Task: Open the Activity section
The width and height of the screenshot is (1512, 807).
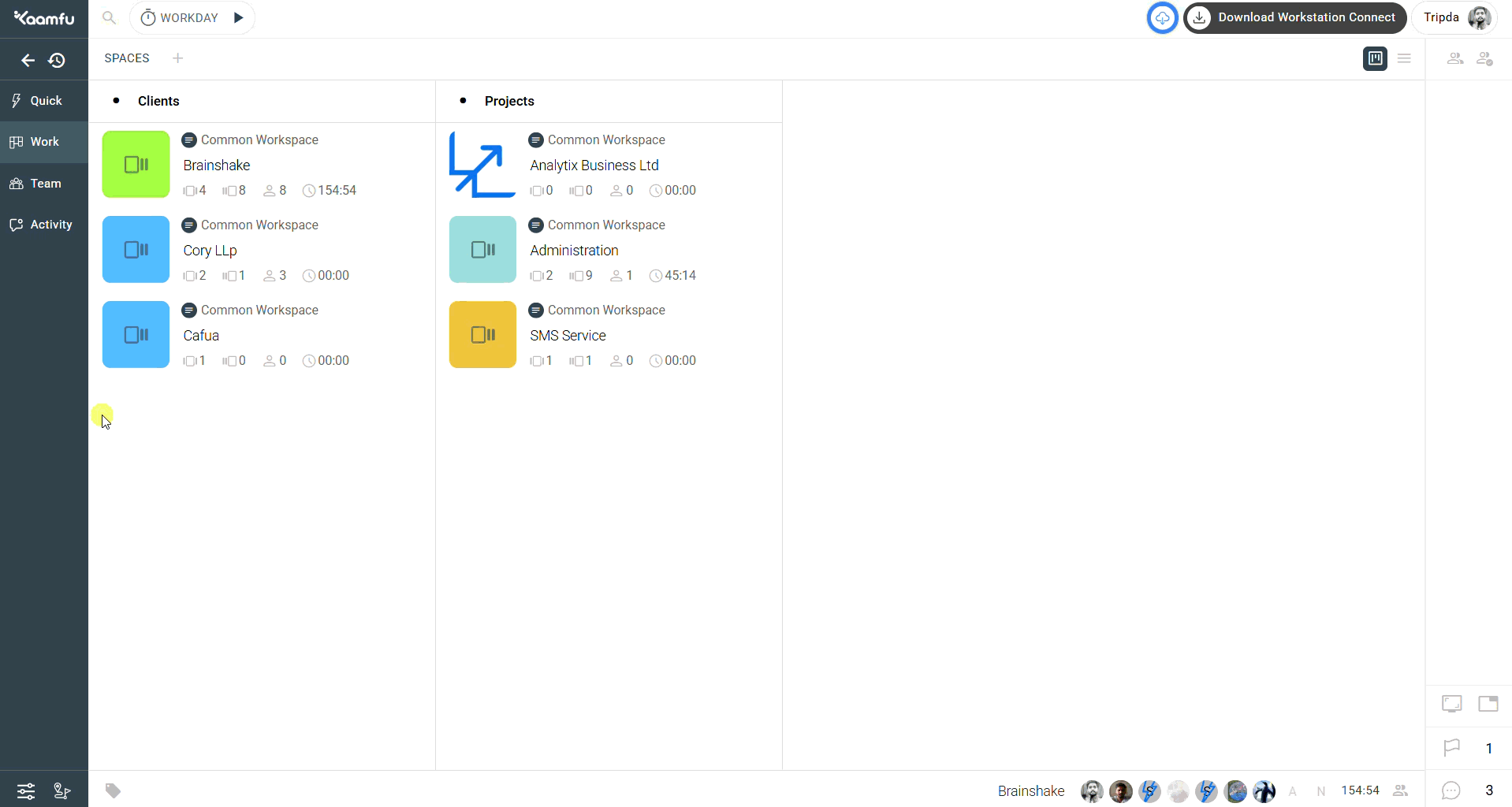Action: 44,225
